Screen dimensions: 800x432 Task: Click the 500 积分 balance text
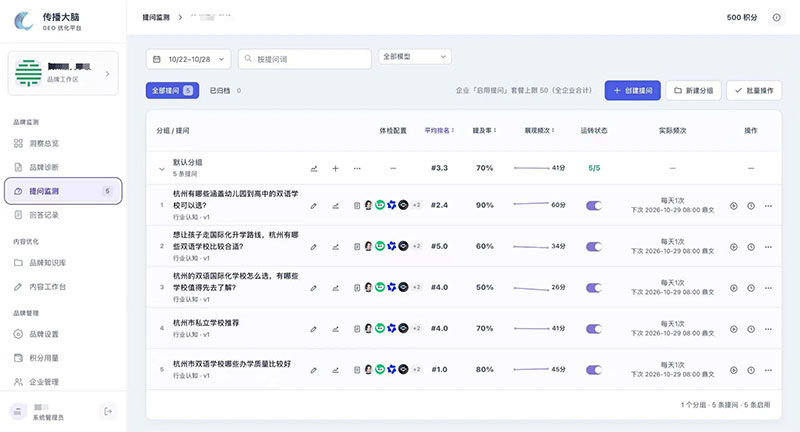(x=742, y=17)
